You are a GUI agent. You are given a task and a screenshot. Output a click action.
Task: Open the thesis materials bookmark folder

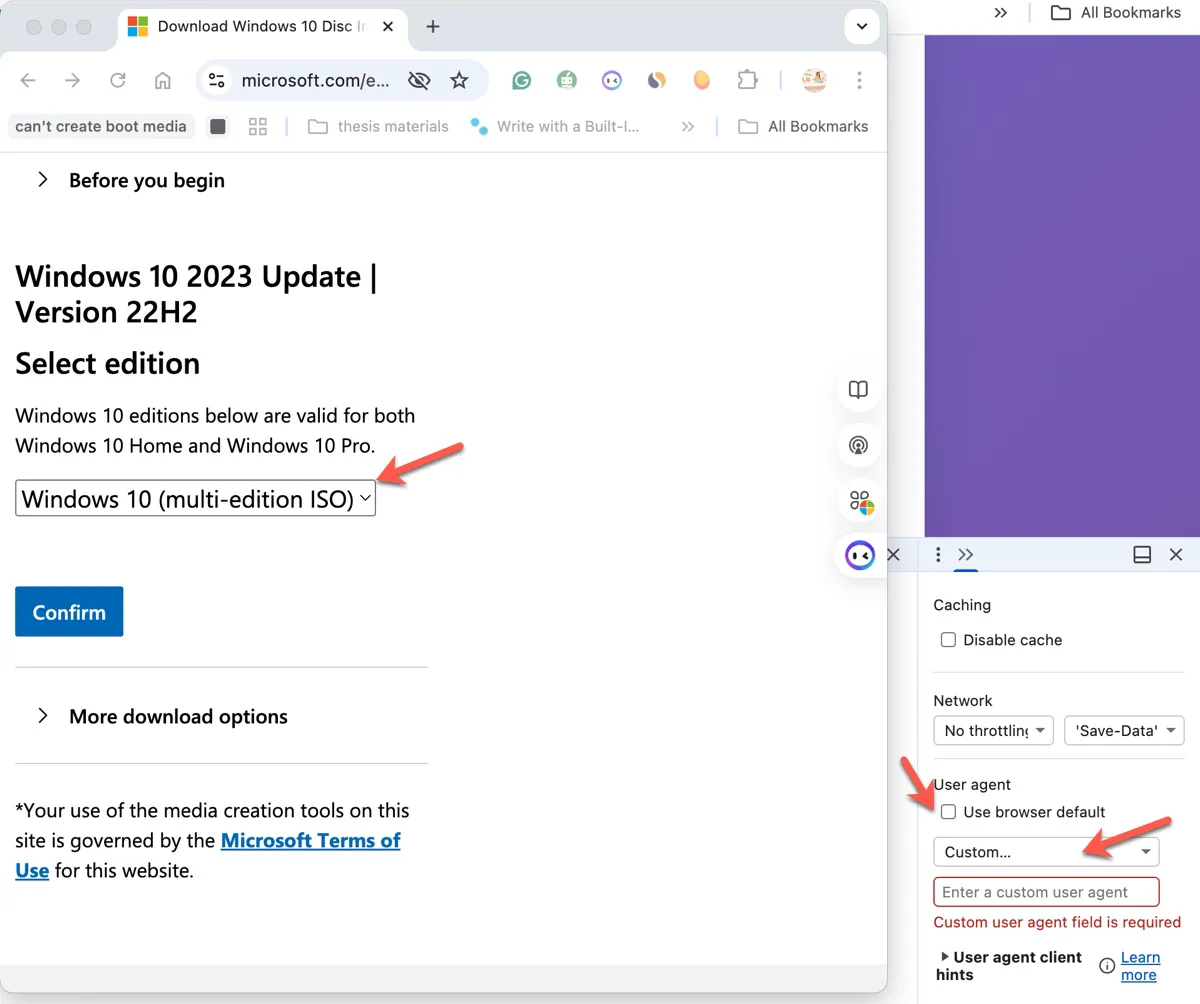point(380,126)
